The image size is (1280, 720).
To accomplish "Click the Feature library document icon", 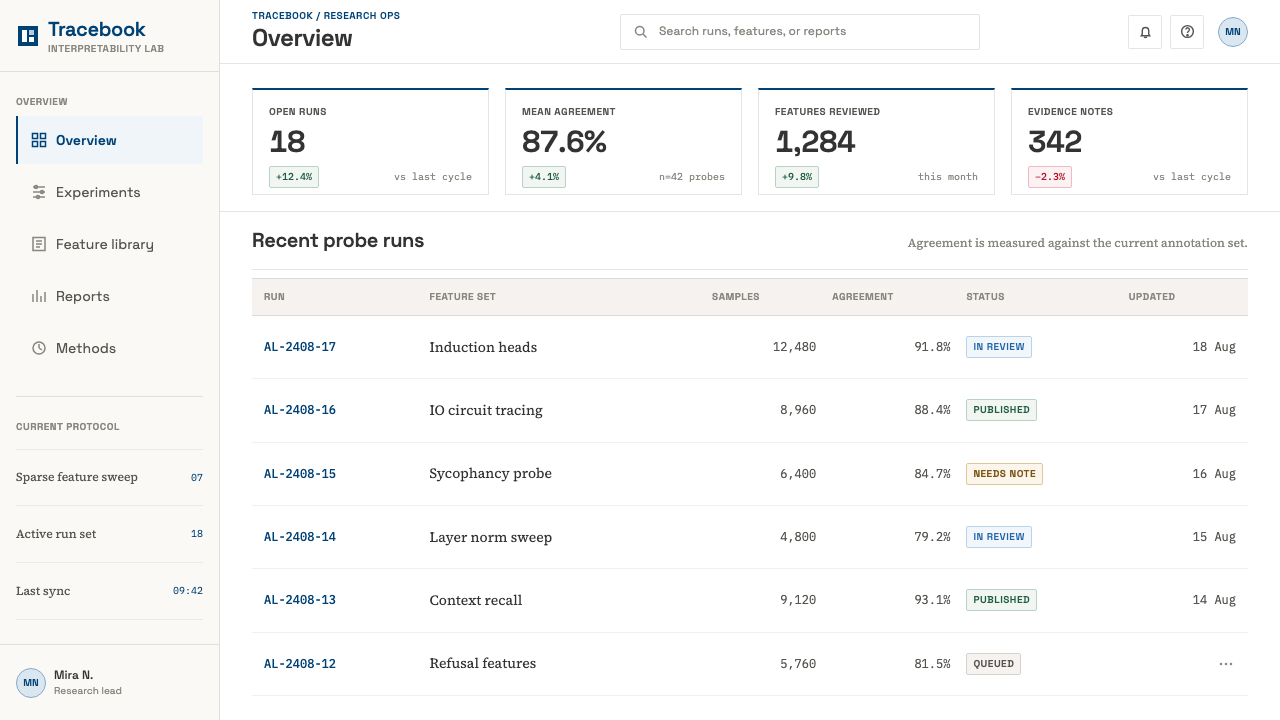I will [39, 244].
